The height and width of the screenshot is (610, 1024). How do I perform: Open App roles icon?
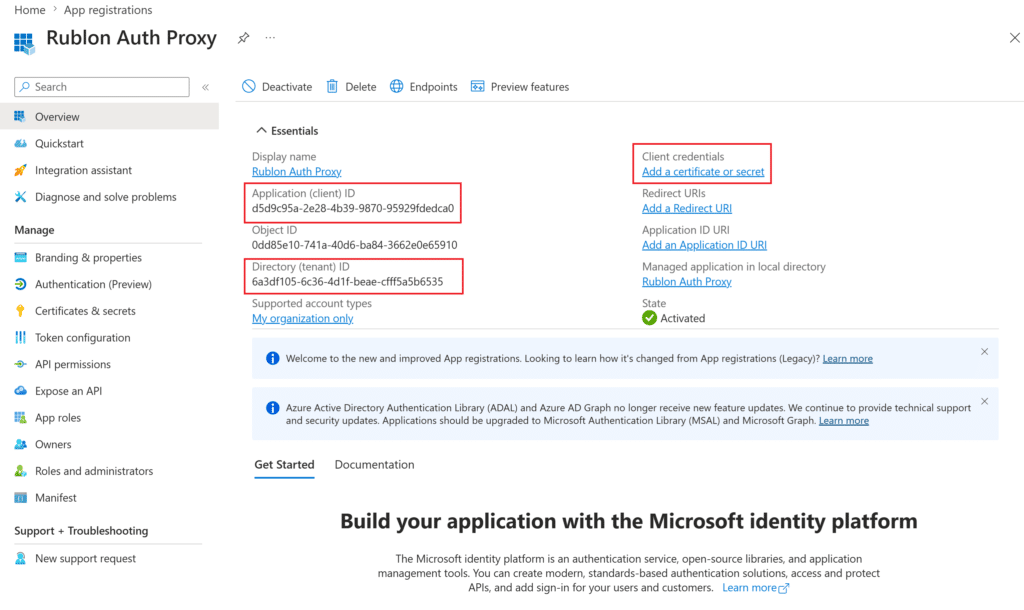coord(20,417)
